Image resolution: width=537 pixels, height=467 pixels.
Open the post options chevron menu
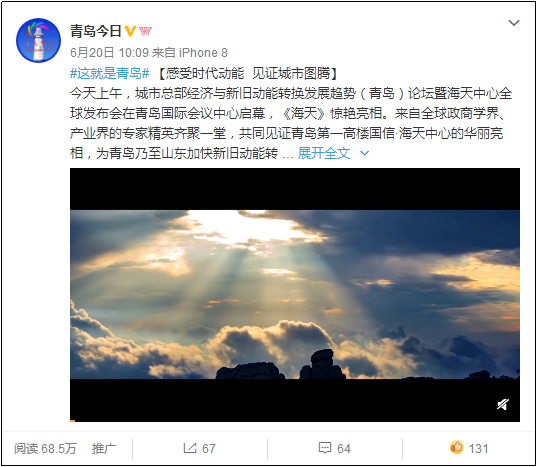(x=514, y=23)
